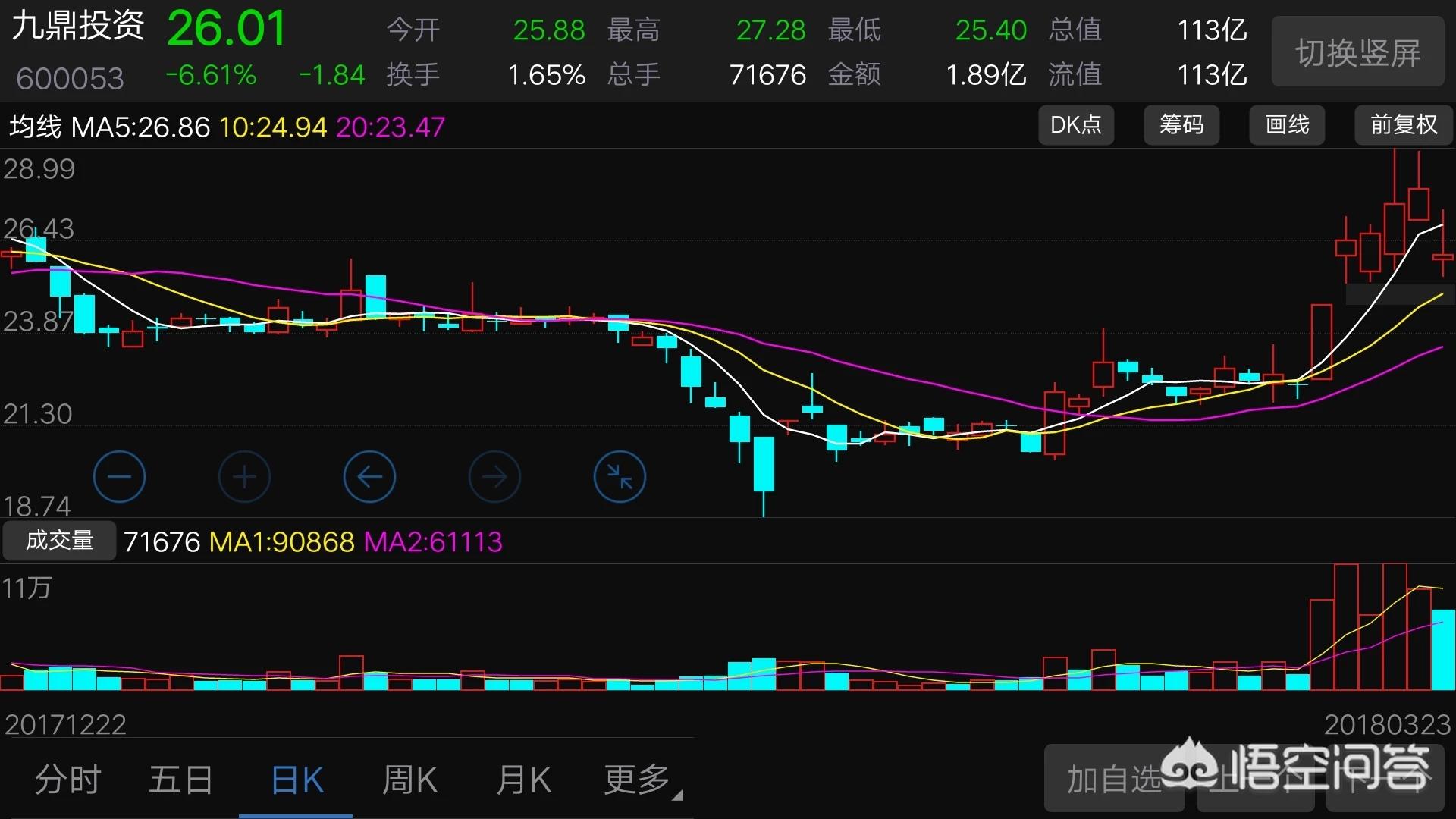Click the day low 25.40
The width and height of the screenshot is (1456, 819).
[x=990, y=30]
